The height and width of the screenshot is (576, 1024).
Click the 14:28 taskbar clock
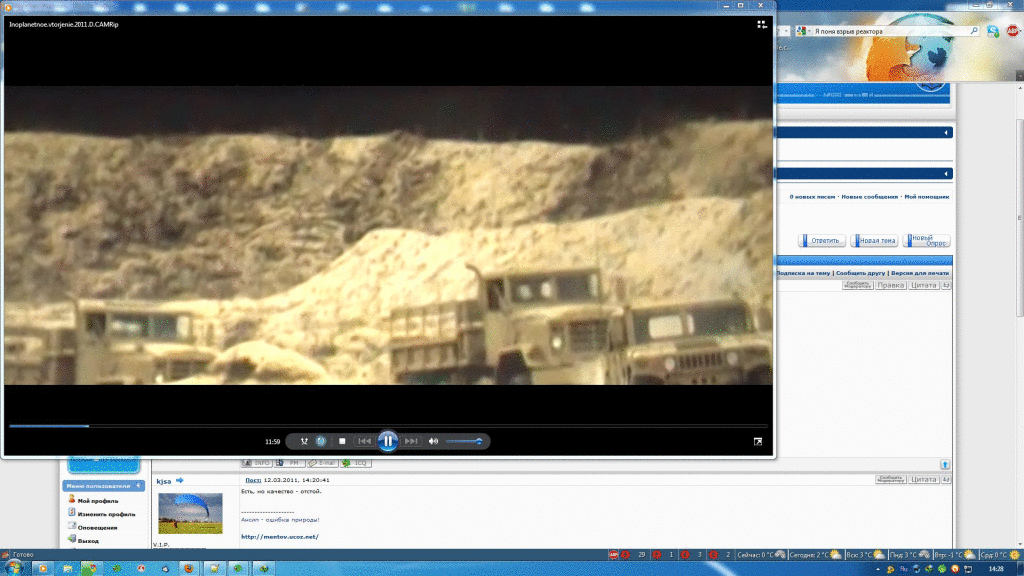[996, 569]
